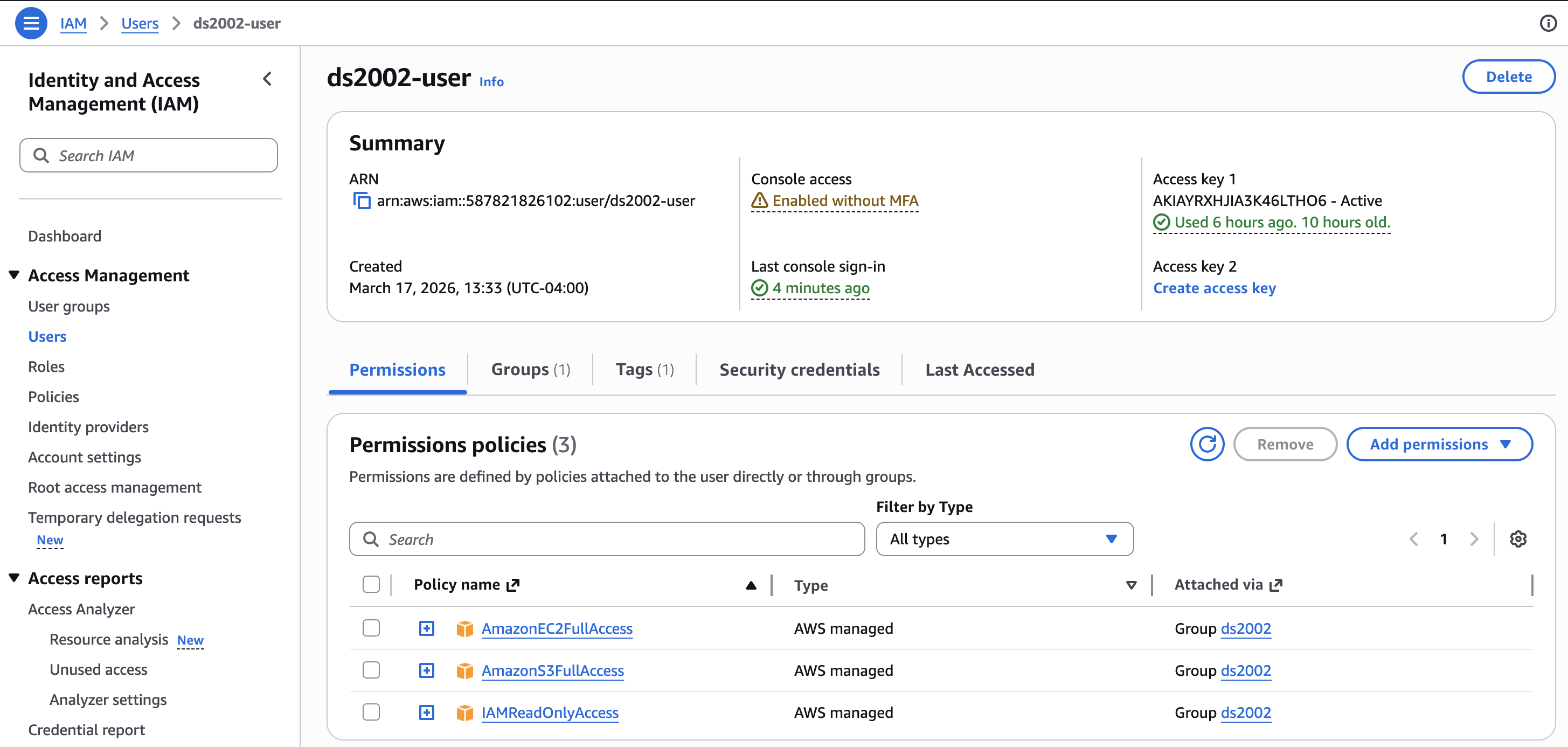Viewport: 1568px width, 747px height.
Task: Click the Remove button
Action: click(1285, 445)
